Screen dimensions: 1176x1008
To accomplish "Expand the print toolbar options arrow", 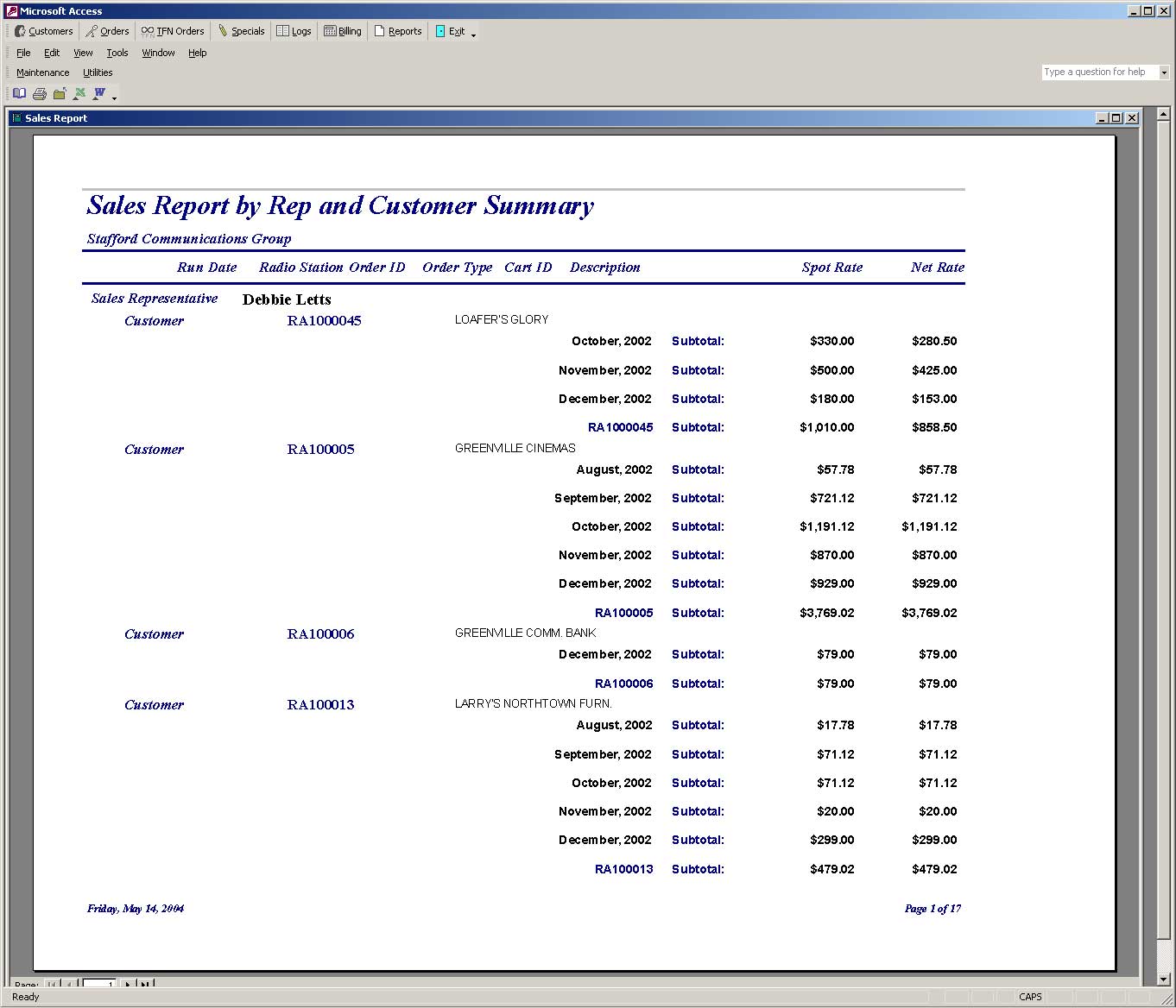I will point(114,98).
